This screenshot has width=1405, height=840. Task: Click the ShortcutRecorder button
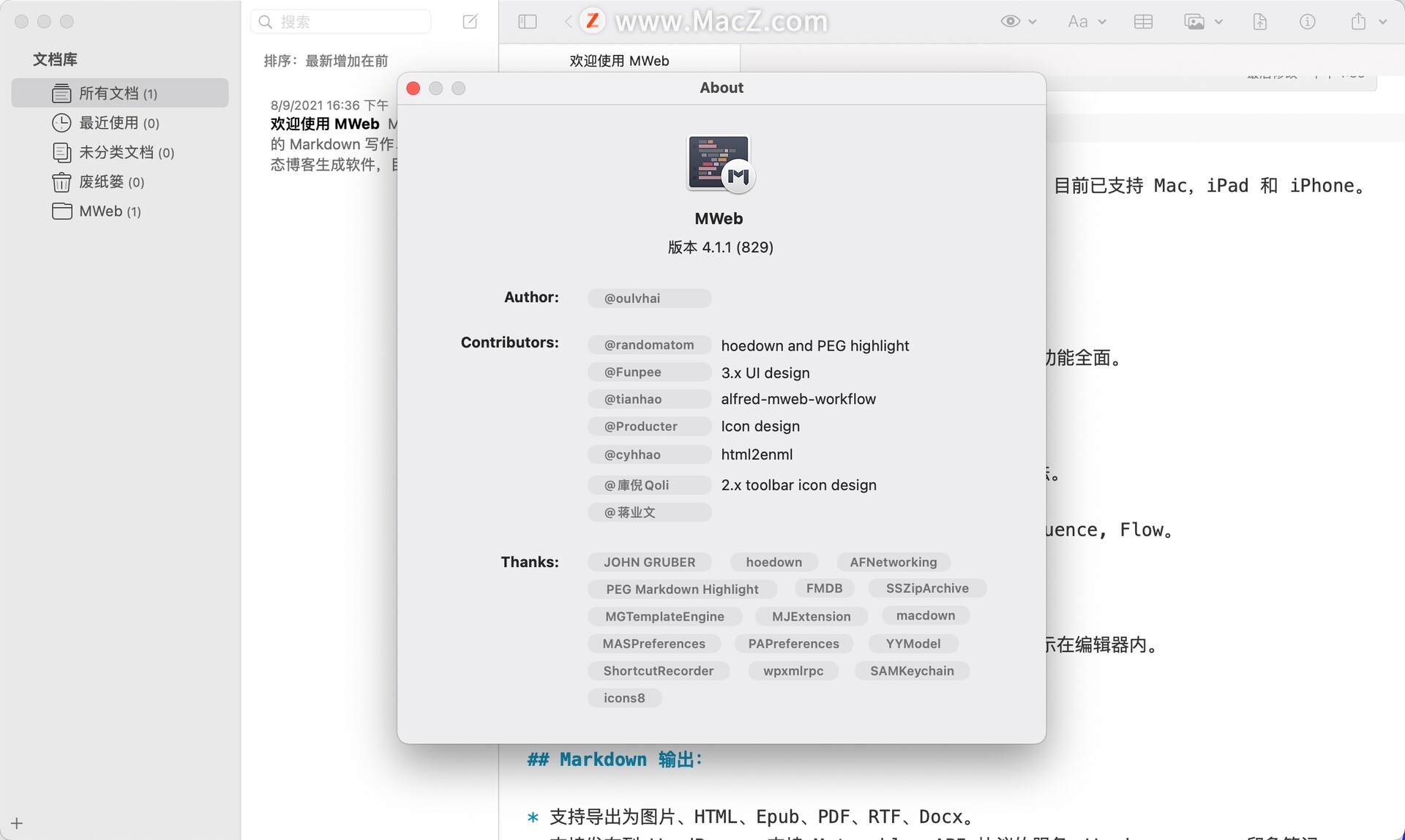point(658,670)
